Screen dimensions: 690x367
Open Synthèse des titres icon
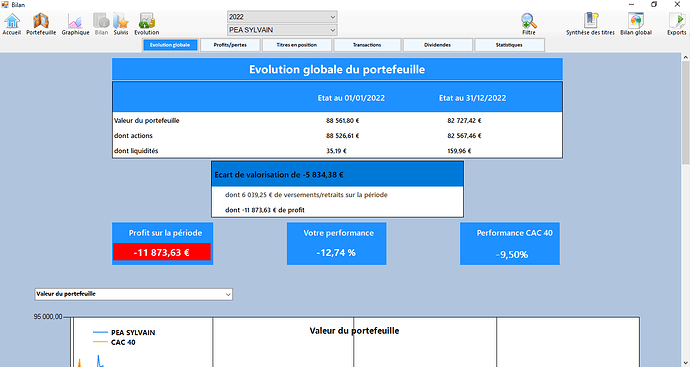590,24
